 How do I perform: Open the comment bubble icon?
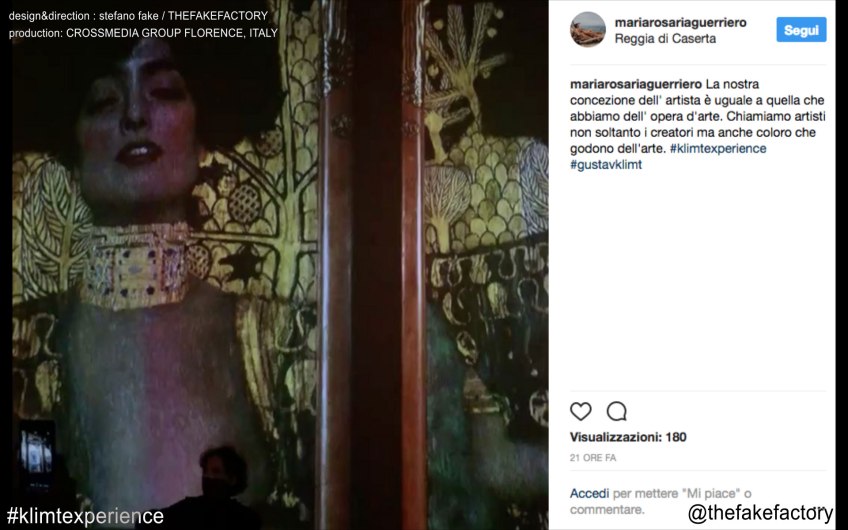[617, 412]
